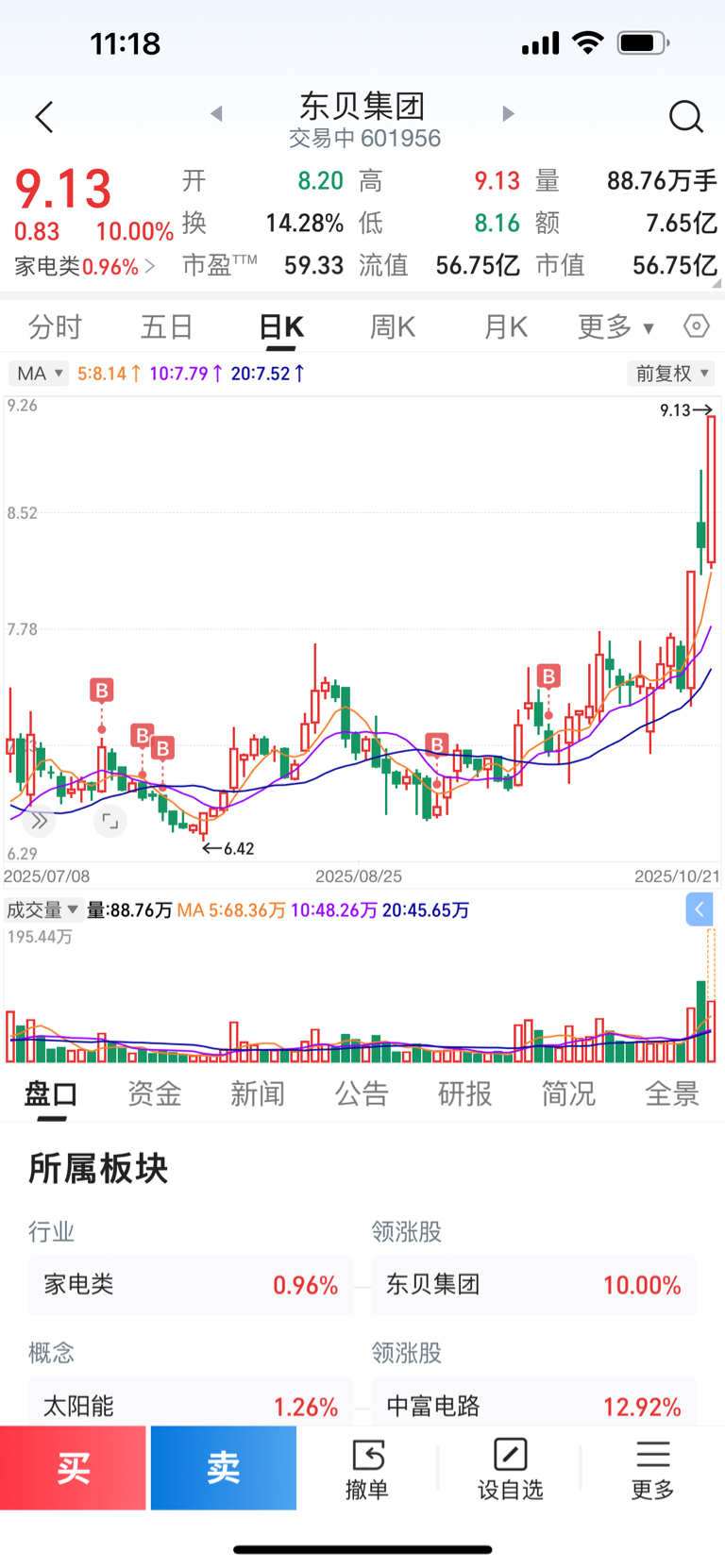This screenshot has width=725, height=1568.
Task: Open 东贝集团 leading stock row
Action: point(533,1285)
